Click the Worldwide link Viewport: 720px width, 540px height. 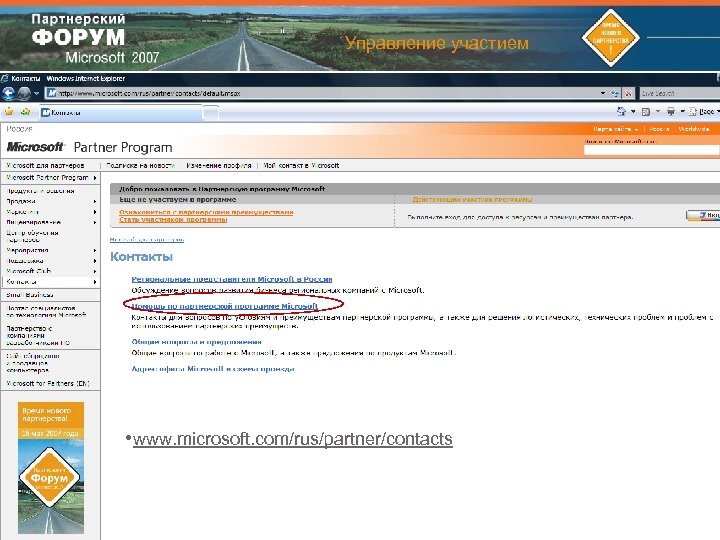694,129
